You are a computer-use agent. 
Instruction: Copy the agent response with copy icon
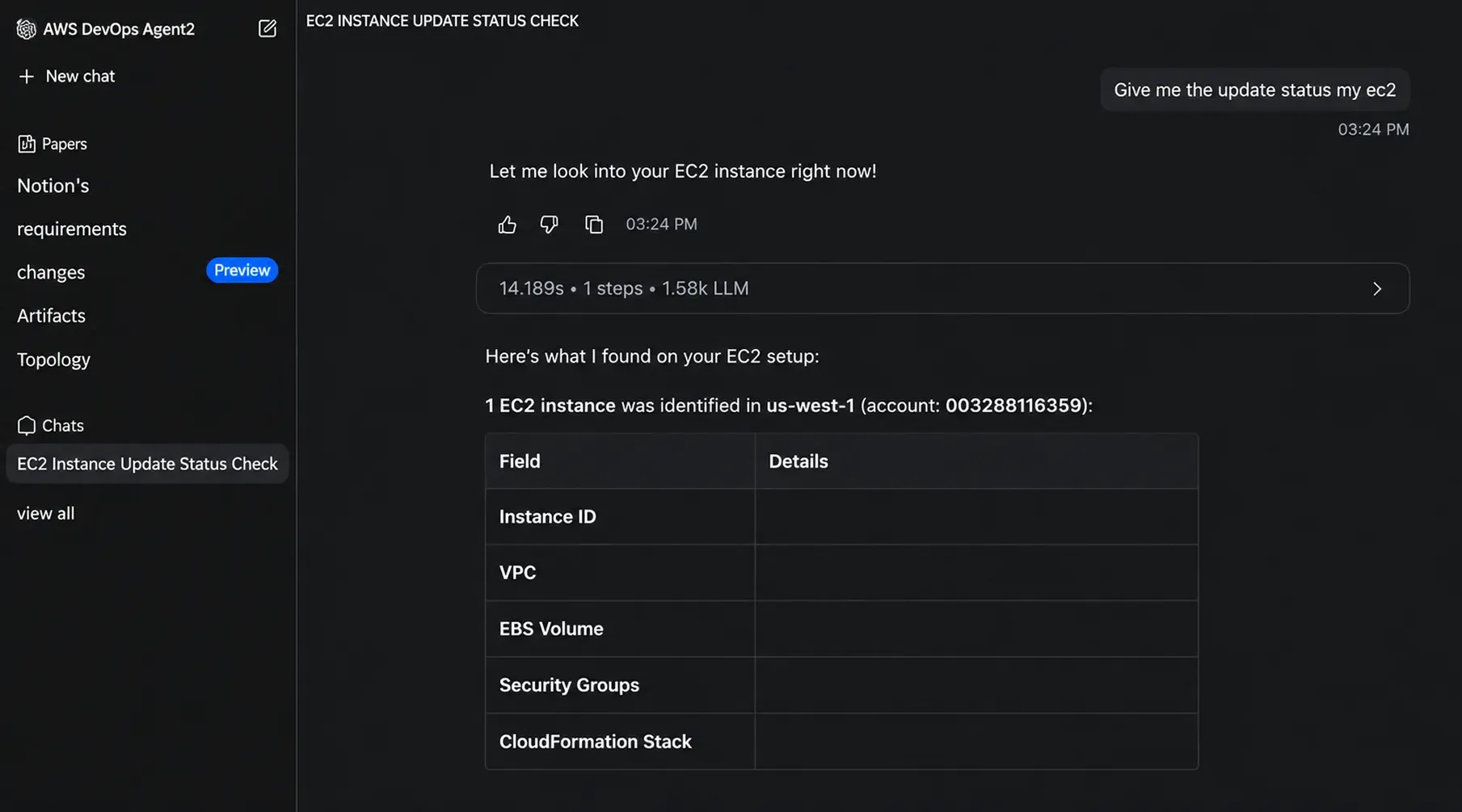594,225
